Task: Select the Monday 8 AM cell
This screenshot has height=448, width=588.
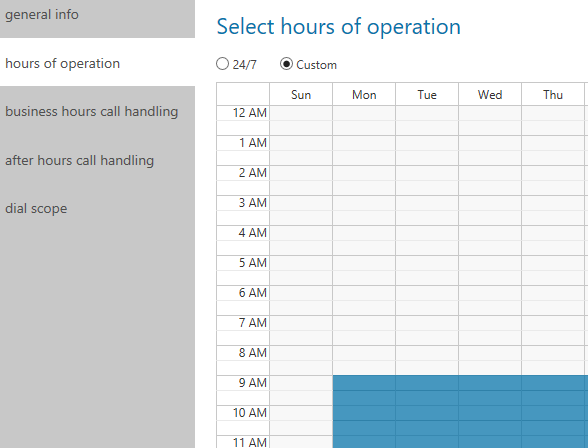Action: 364,353
